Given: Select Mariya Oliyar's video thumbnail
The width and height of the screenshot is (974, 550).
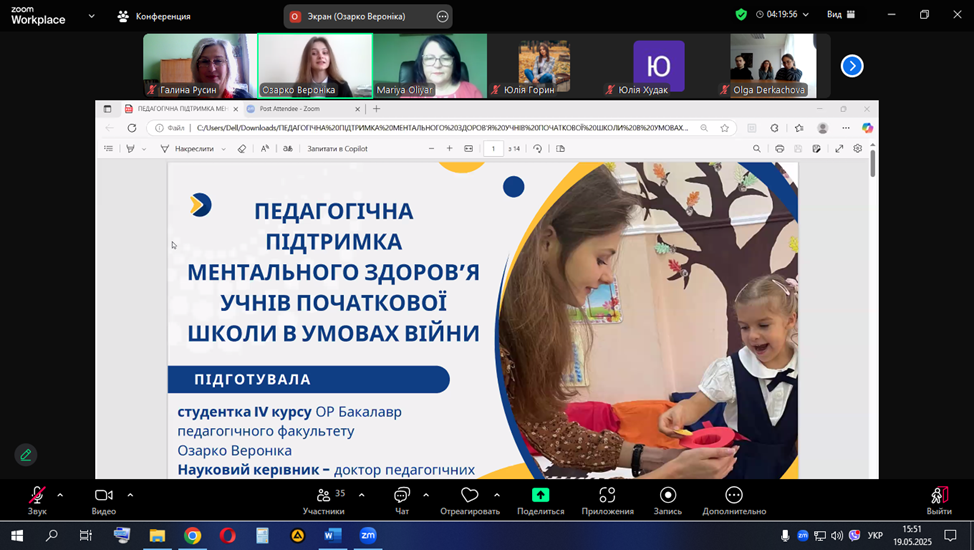Looking at the screenshot, I should point(430,66).
